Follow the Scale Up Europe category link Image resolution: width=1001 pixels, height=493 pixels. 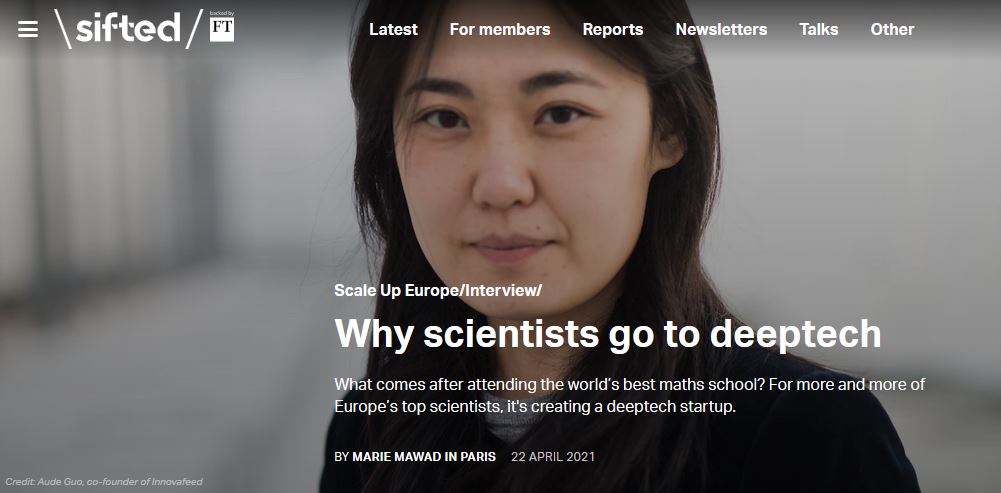[x=396, y=291]
